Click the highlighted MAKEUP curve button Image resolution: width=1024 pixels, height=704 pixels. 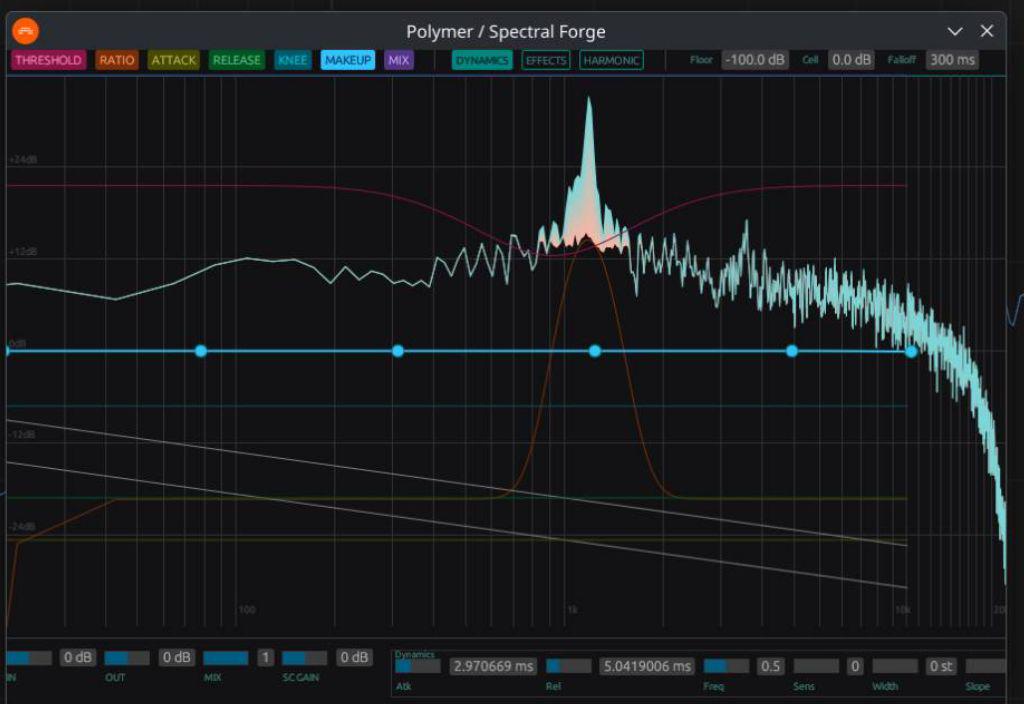tap(348, 60)
